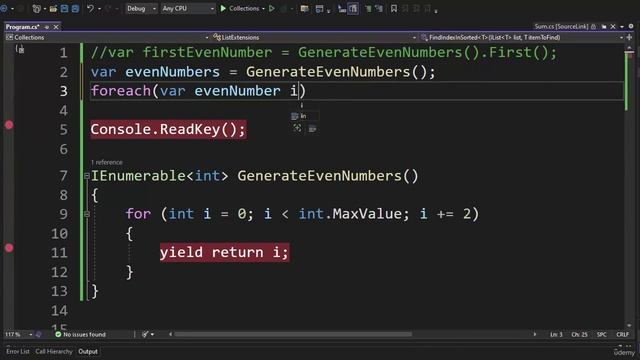Click the '1 reference' CodeLens link
Image resolution: width=640 pixels, height=360 pixels.
coord(107,162)
